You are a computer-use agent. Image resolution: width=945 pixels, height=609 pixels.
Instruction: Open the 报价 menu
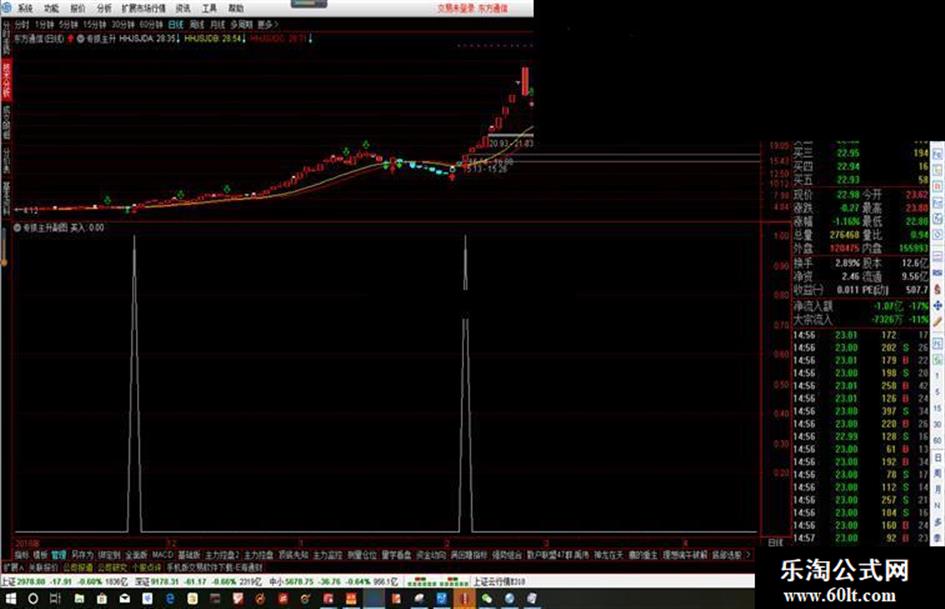[78, 8]
